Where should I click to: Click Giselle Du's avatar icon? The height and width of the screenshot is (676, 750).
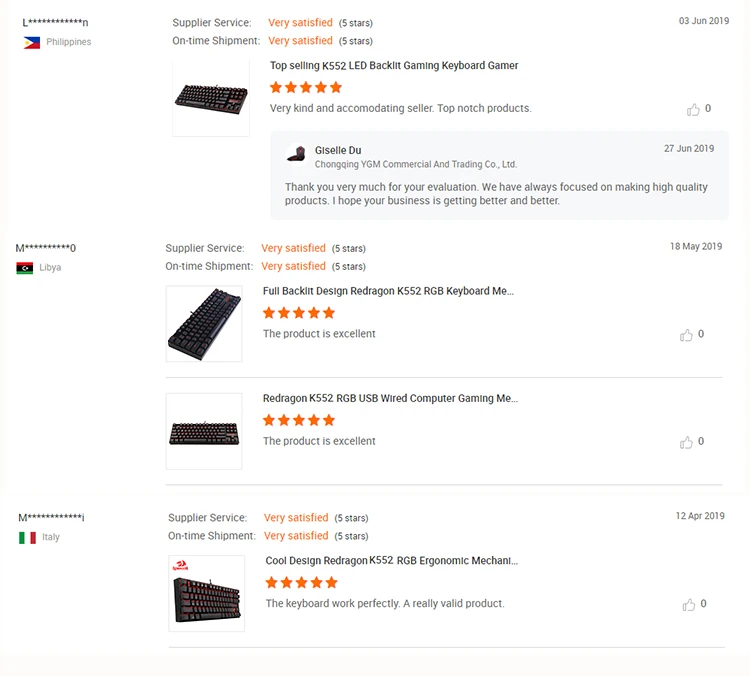(296, 153)
